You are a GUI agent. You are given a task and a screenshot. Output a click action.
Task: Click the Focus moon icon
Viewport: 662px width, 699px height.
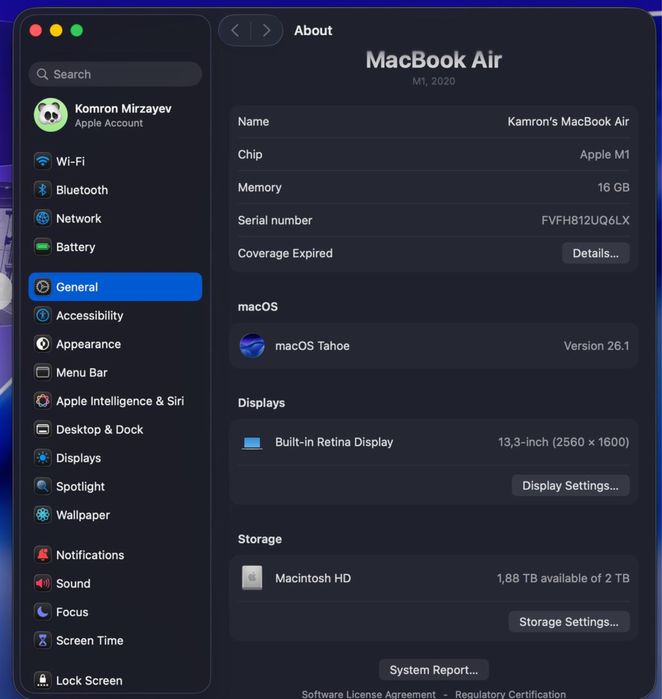coord(43,612)
